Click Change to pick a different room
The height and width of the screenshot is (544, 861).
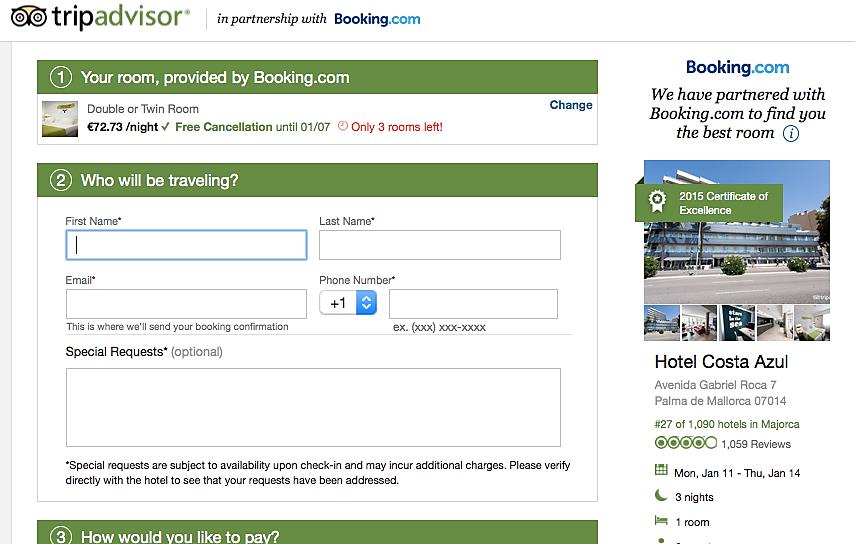click(x=571, y=105)
